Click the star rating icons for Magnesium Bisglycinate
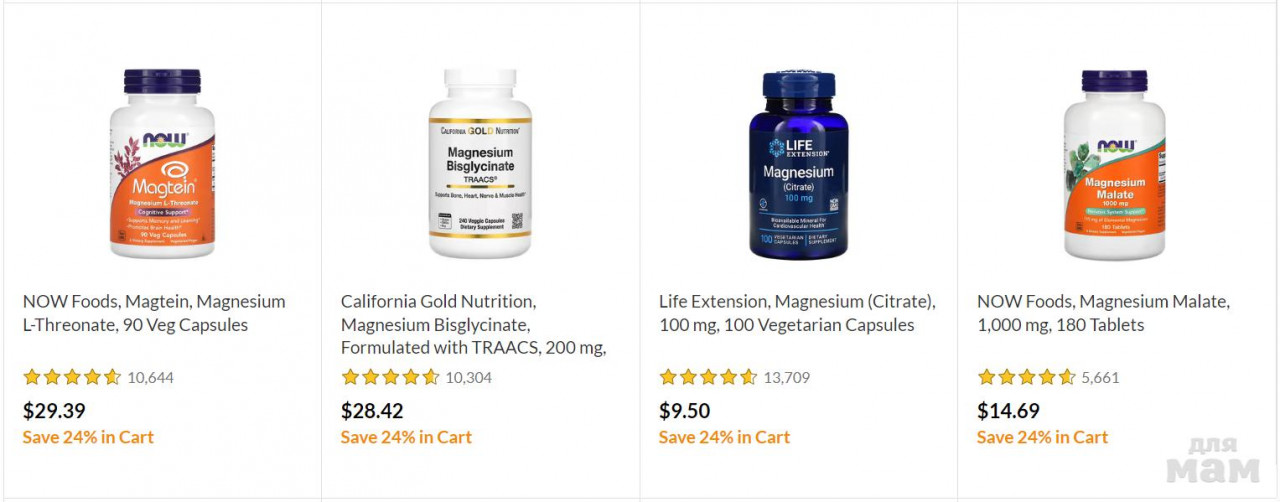The image size is (1280, 502). pos(390,377)
